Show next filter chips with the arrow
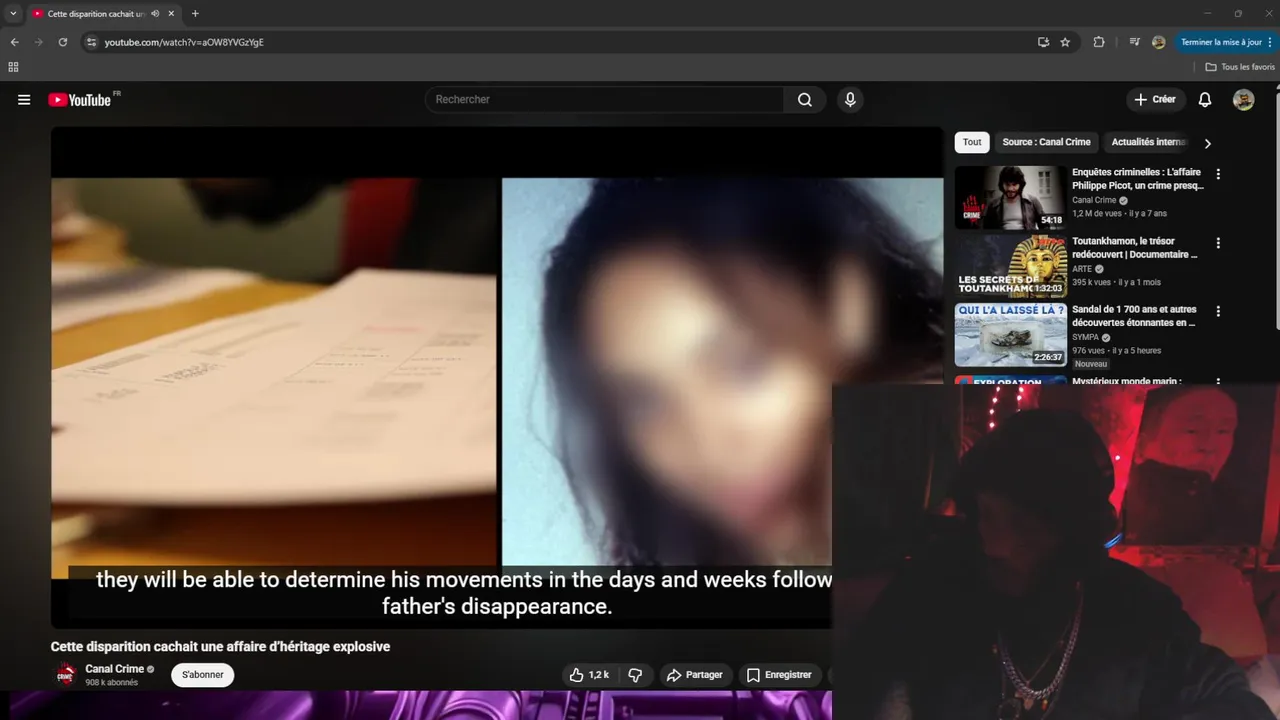 [x=1207, y=143]
